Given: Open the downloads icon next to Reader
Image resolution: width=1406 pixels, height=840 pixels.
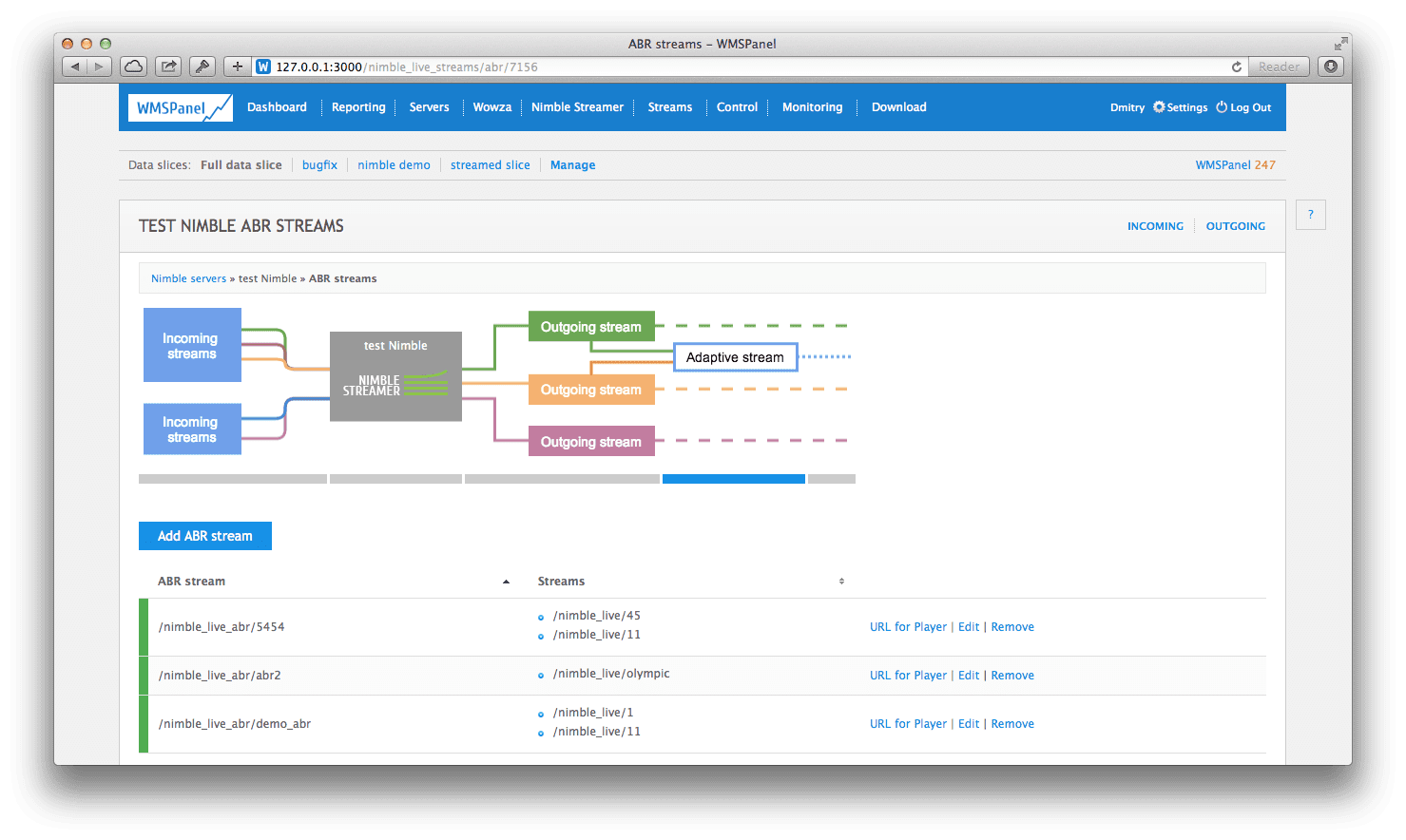Looking at the screenshot, I should (1331, 67).
